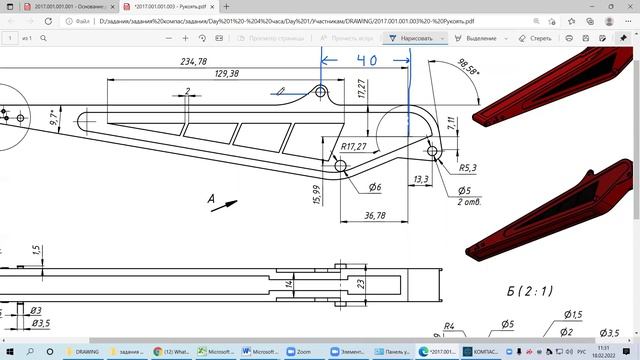Image resolution: width=640 pixels, height=360 pixels.
Task: View the Файл site info icon
Action: pos(78,21)
